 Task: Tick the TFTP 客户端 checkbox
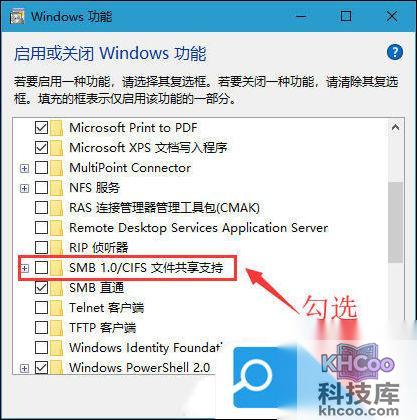(41, 328)
